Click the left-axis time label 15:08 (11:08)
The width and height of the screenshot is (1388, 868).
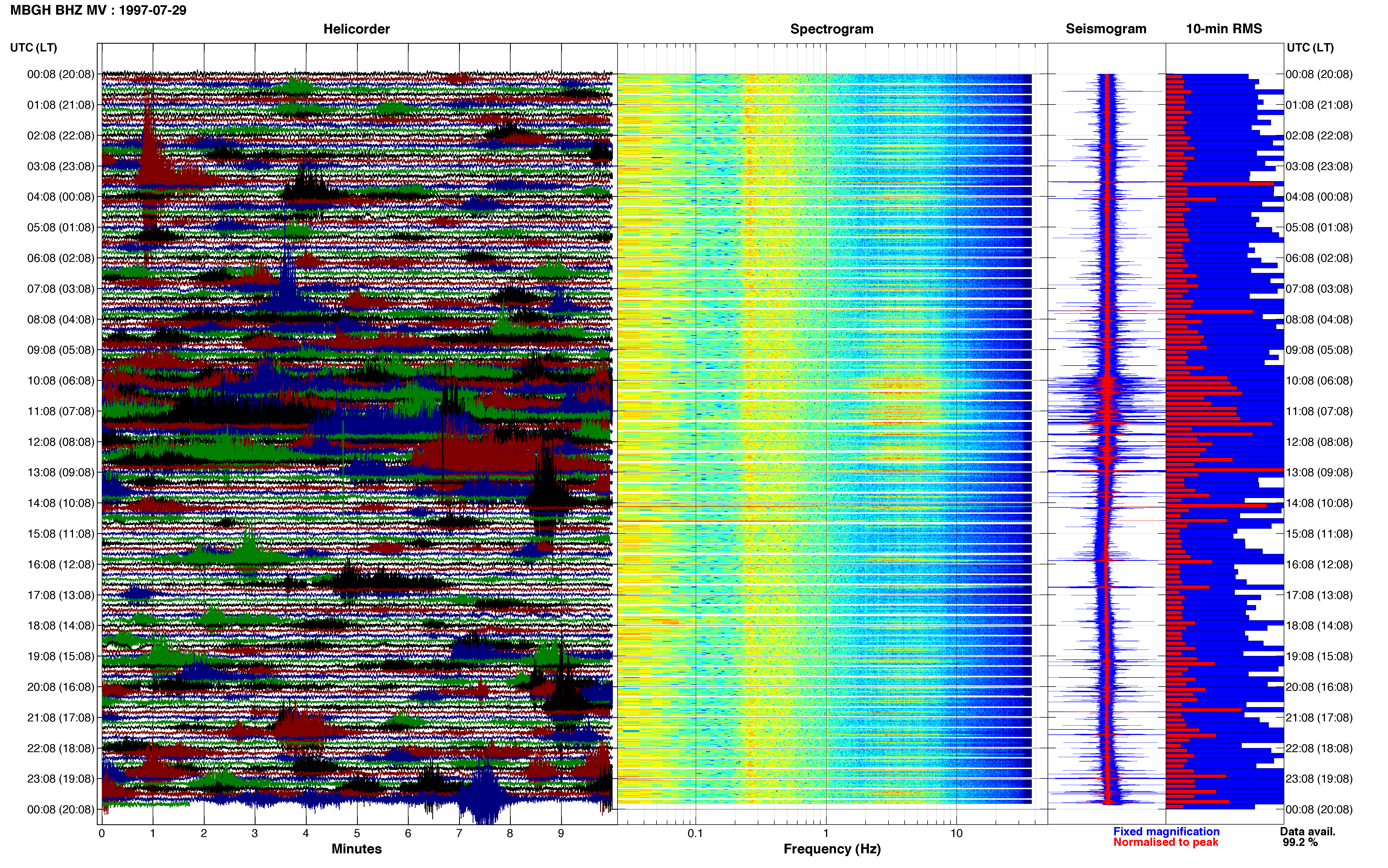coord(61,534)
